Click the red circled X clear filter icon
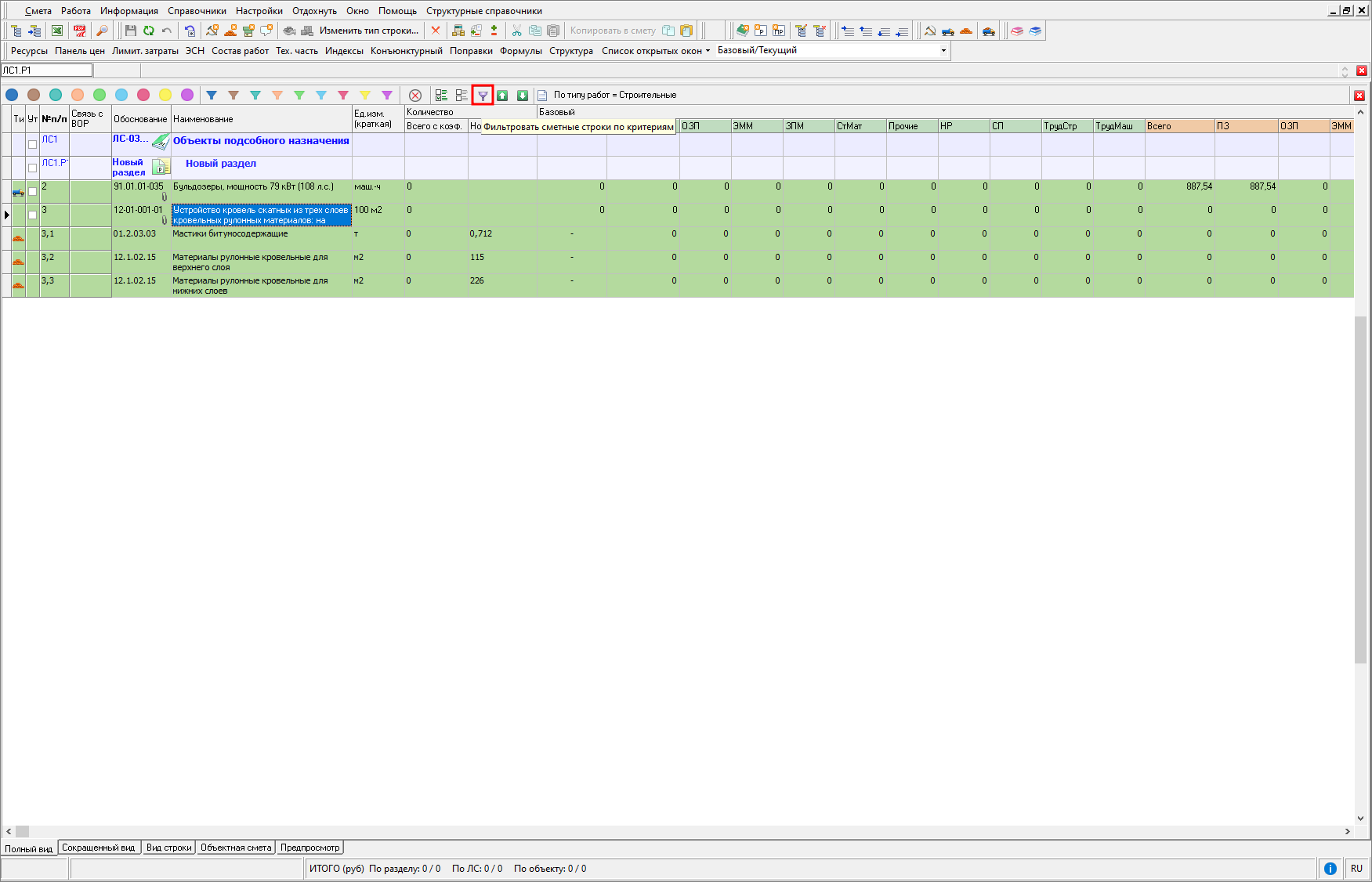 pyautogui.click(x=415, y=96)
